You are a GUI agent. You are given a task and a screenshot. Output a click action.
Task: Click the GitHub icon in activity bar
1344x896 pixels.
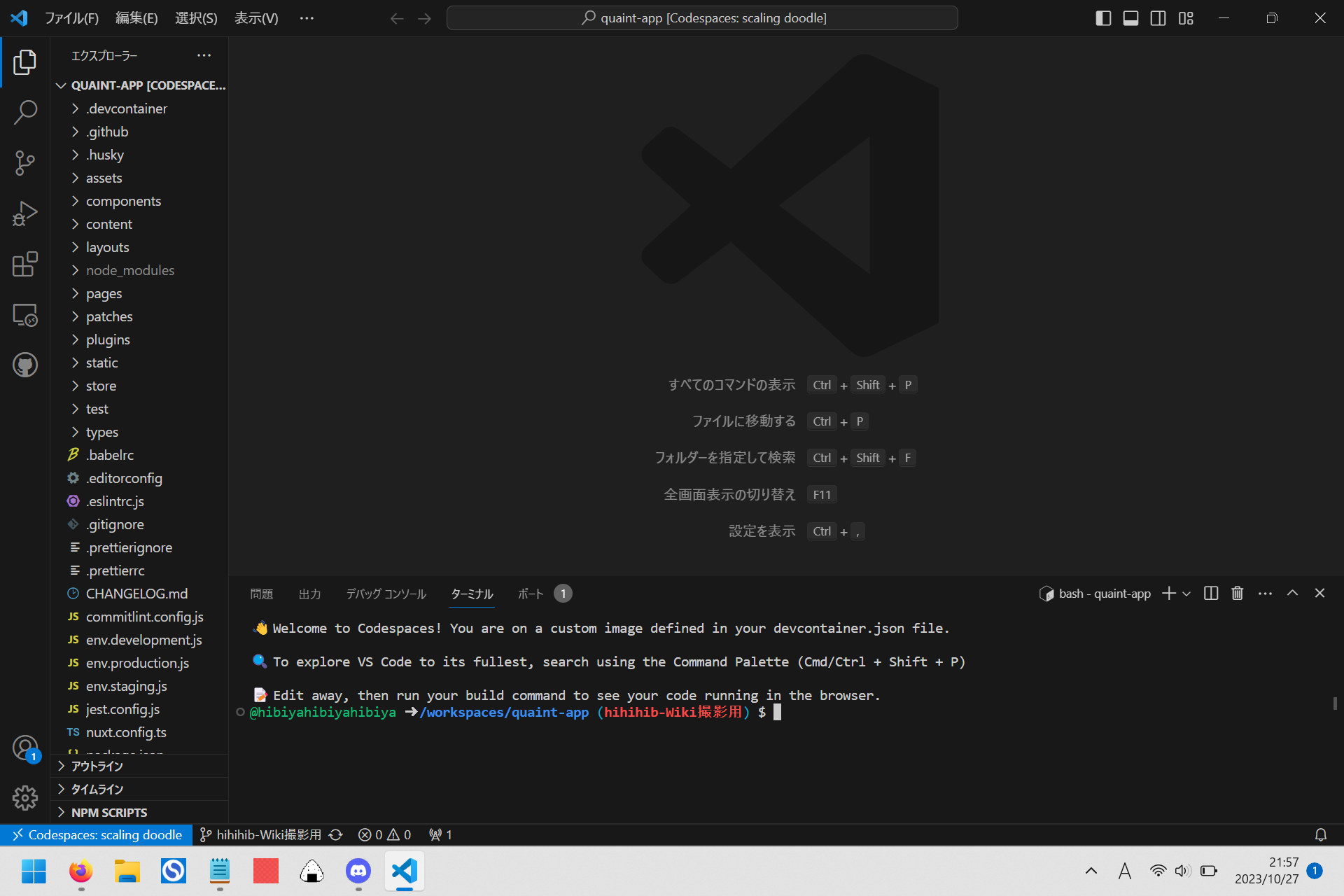click(24, 364)
